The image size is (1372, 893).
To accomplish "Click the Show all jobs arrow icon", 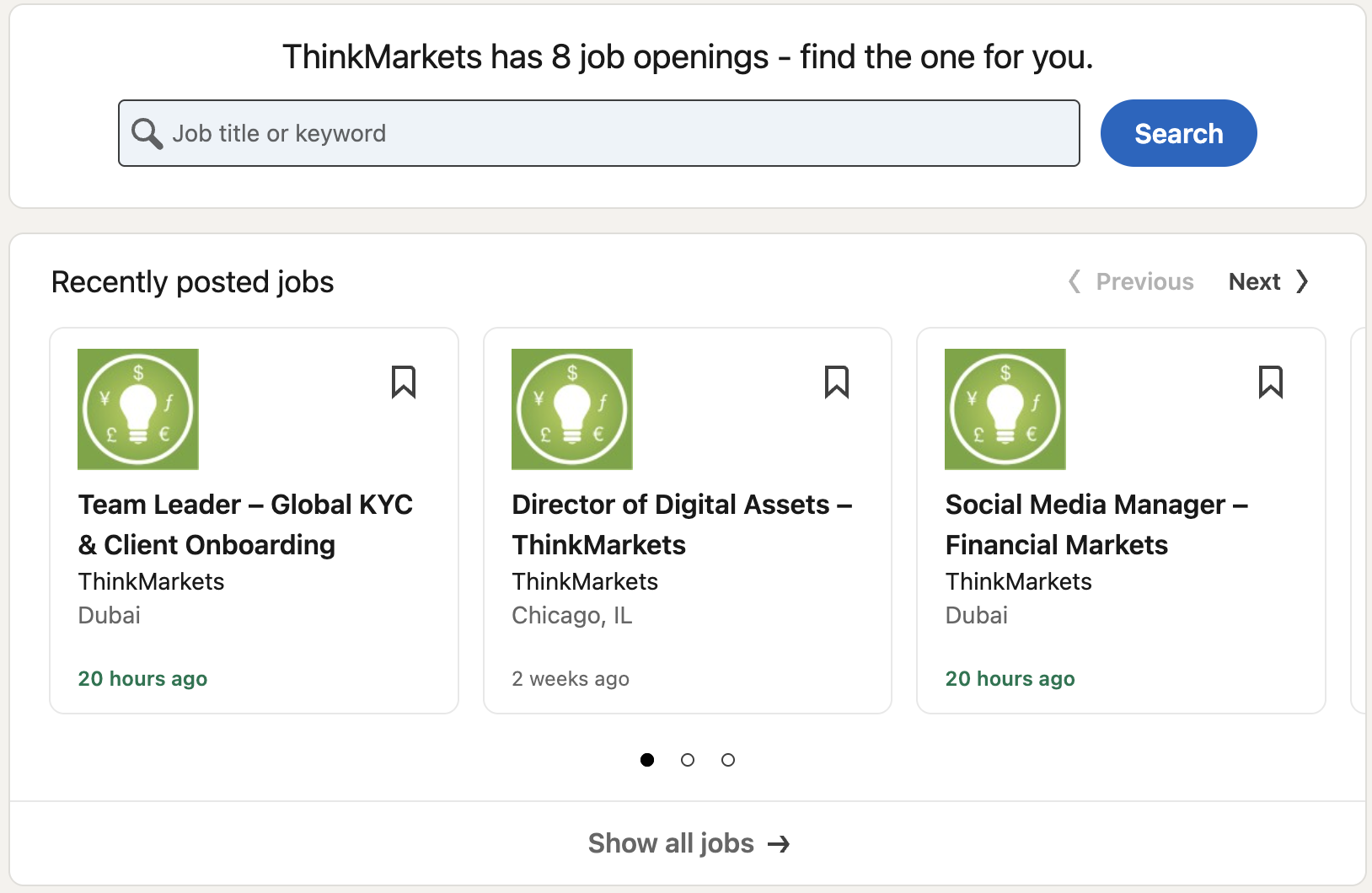I will click(780, 844).
